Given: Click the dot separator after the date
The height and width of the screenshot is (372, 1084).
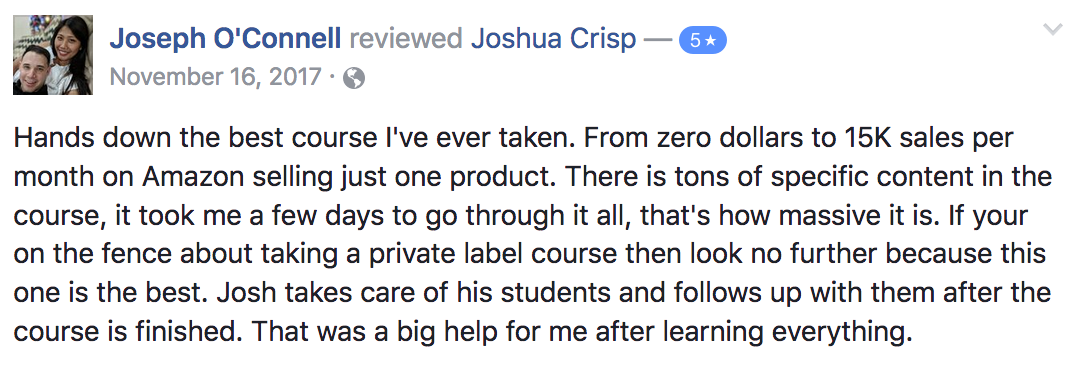Looking at the screenshot, I should click(x=333, y=78).
